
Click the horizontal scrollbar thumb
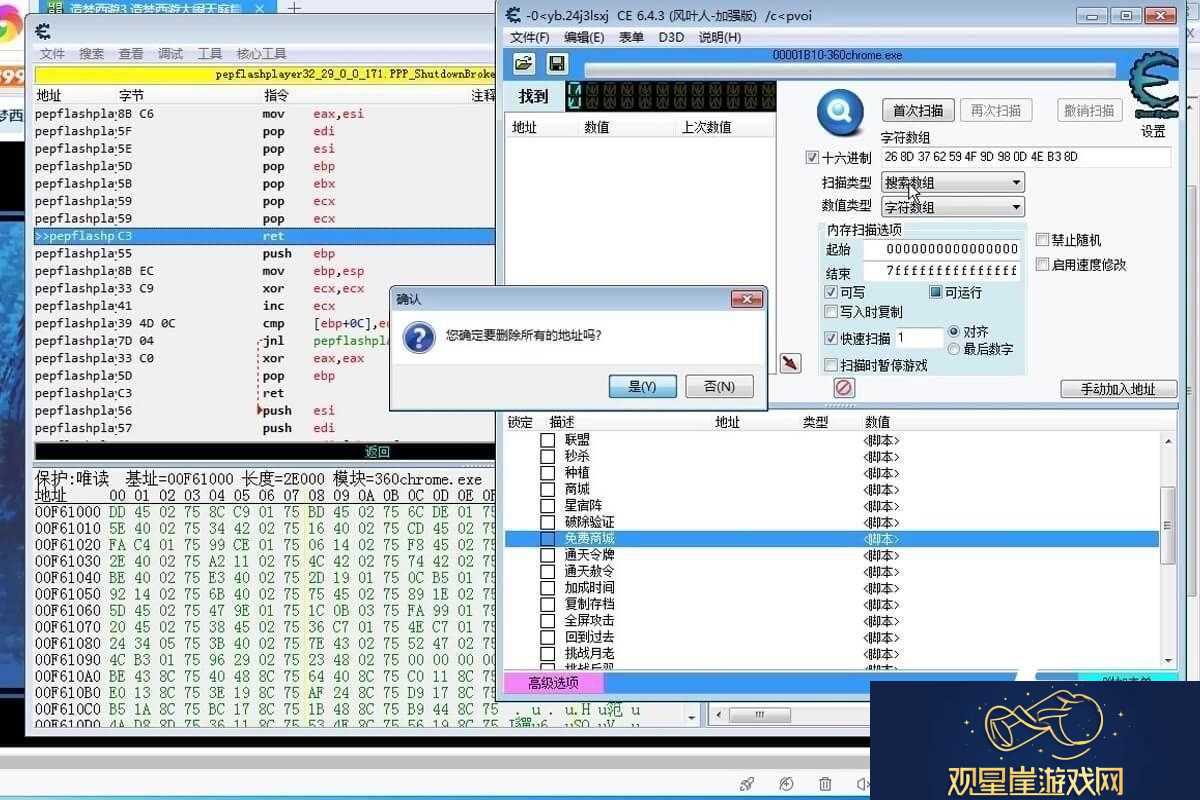click(x=762, y=715)
